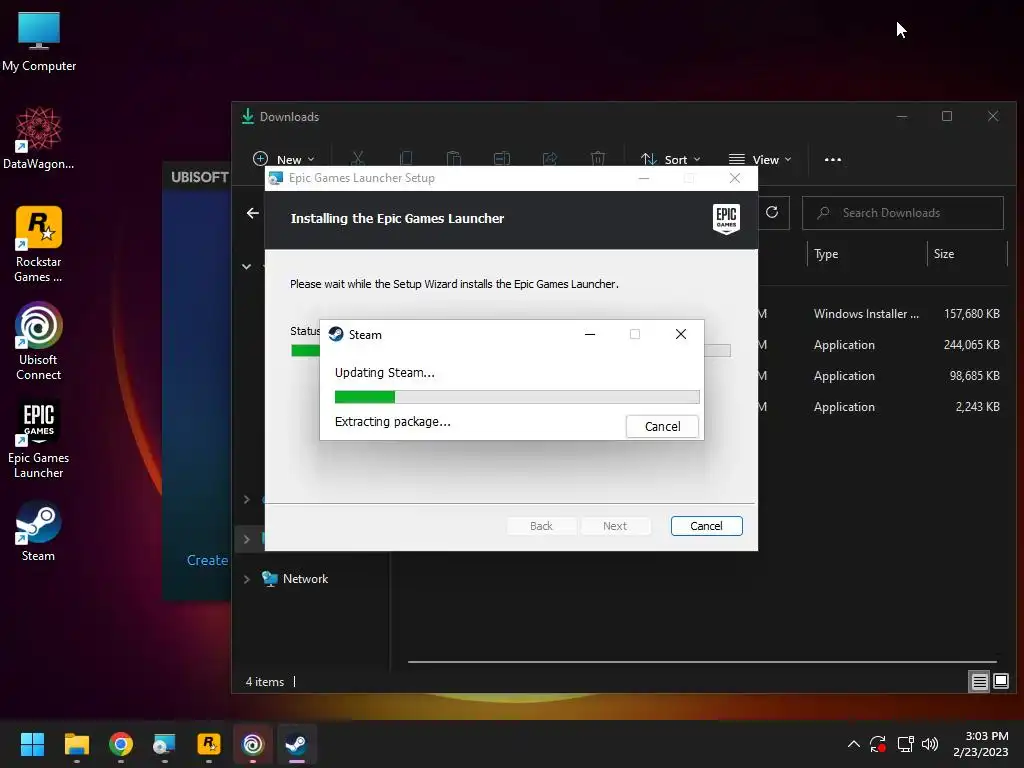1024x768 pixels.
Task: Select the Windows Installer 157,680 KB row
Action: [x=879, y=314]
